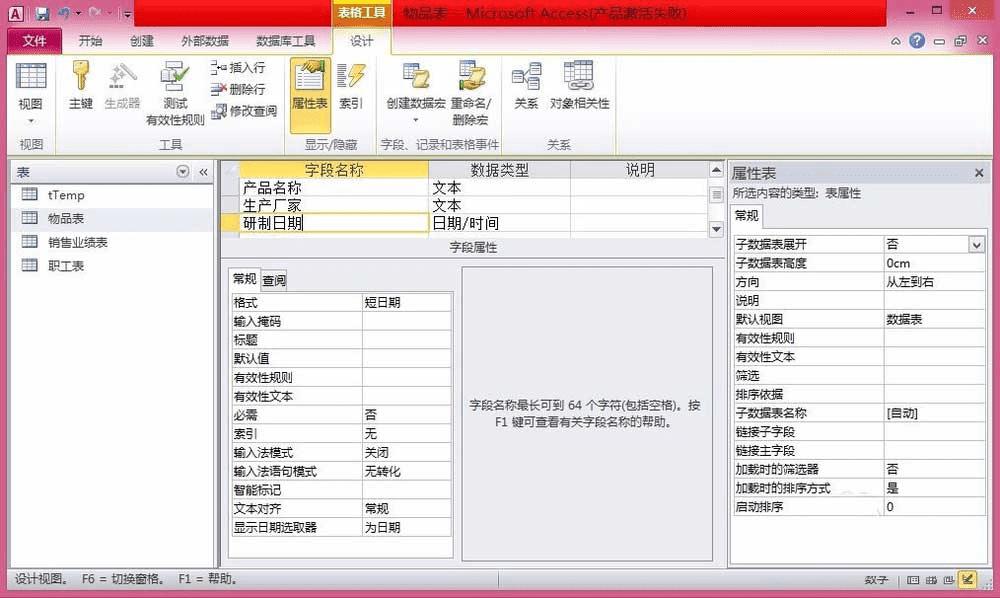
Task: Open navigation pane category dropdown arrow
Action: (x=183, y=171)
